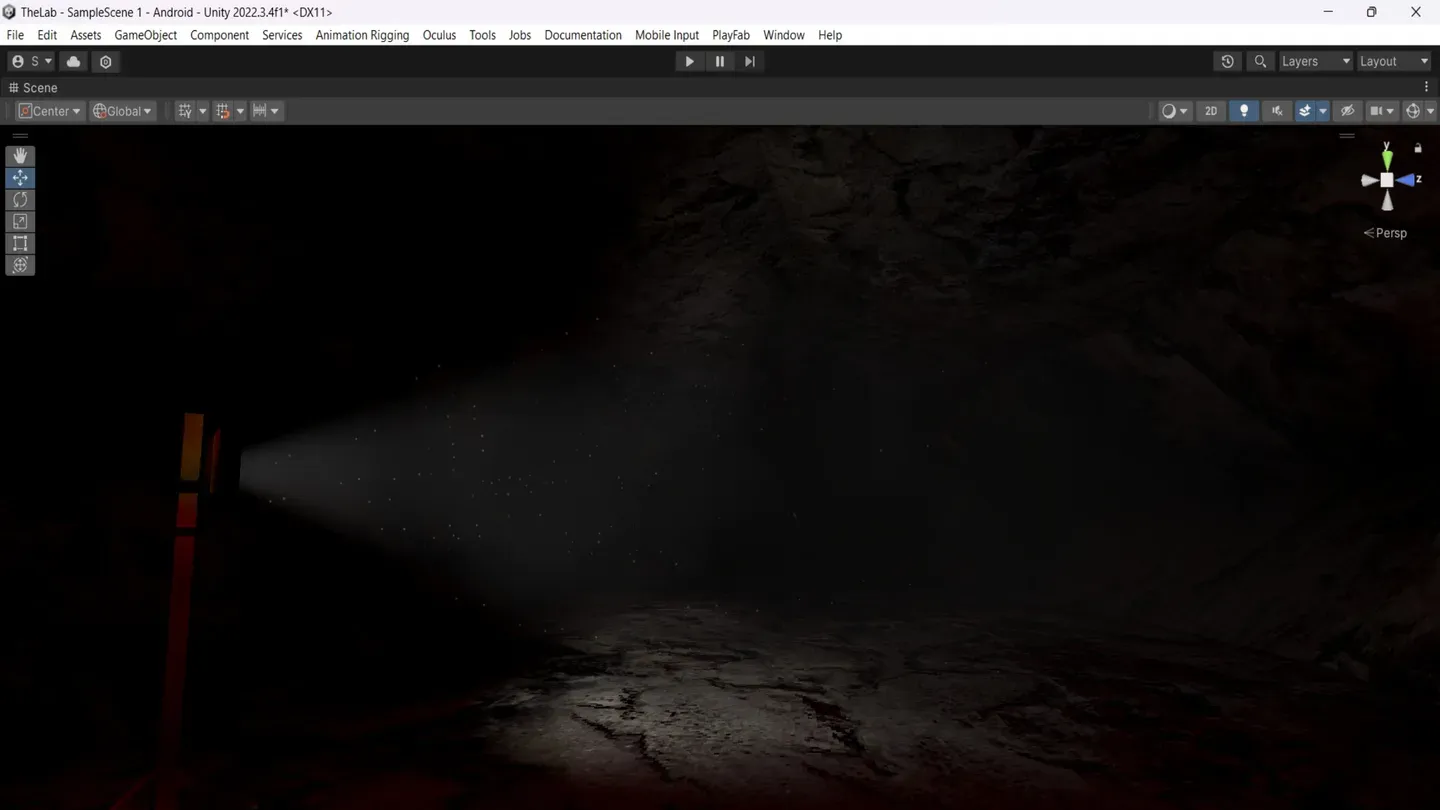
Task: Open the Layers dropdown
Action: tap(1314, 61)
